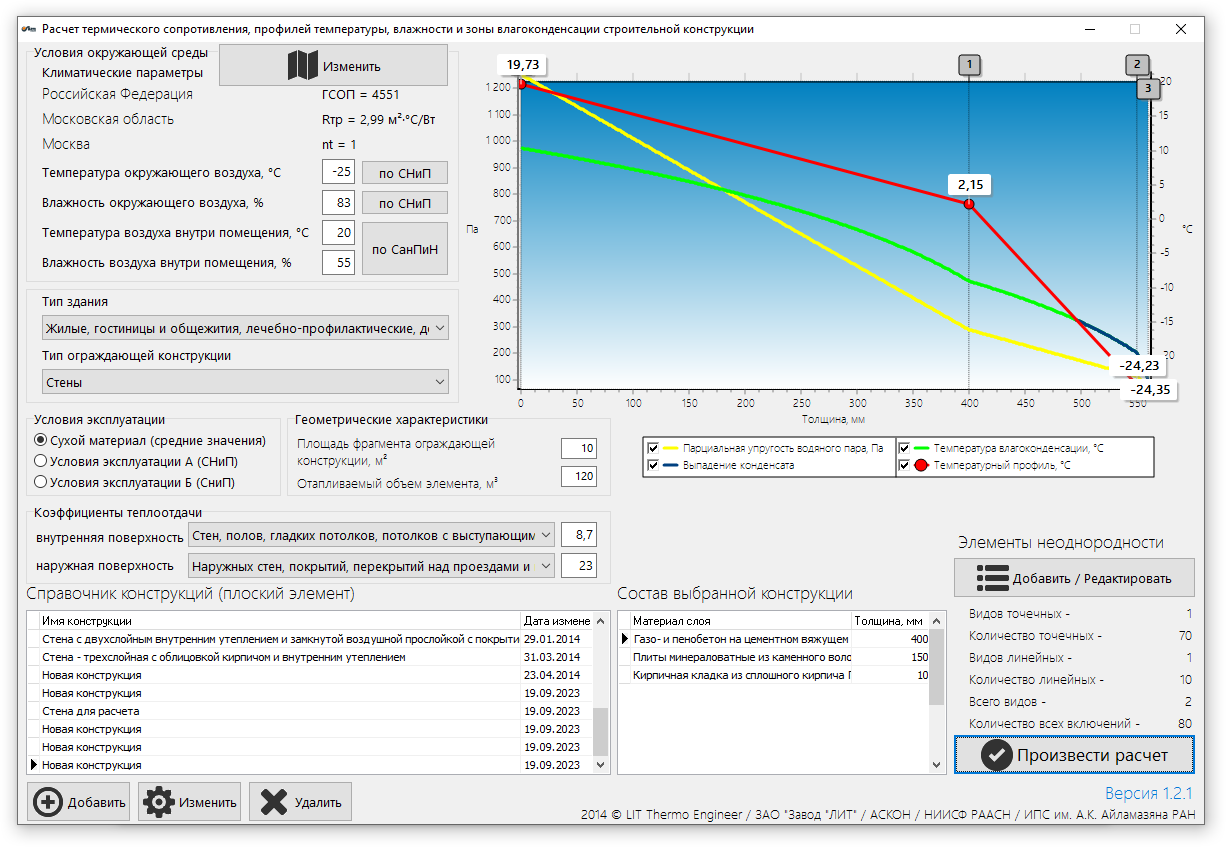1226x847 pixels.
Task: Click Добавить / Редактировать button
Action: [x=1074, y=578]
